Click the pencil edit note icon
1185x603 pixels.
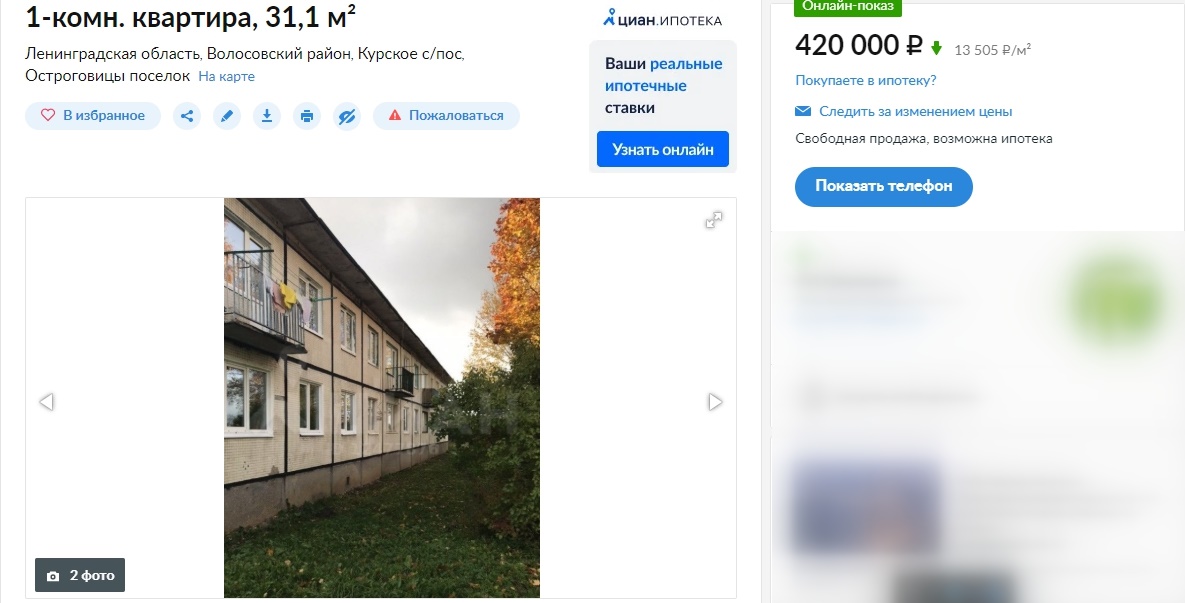pyautogui.click(x=227, y=116)
